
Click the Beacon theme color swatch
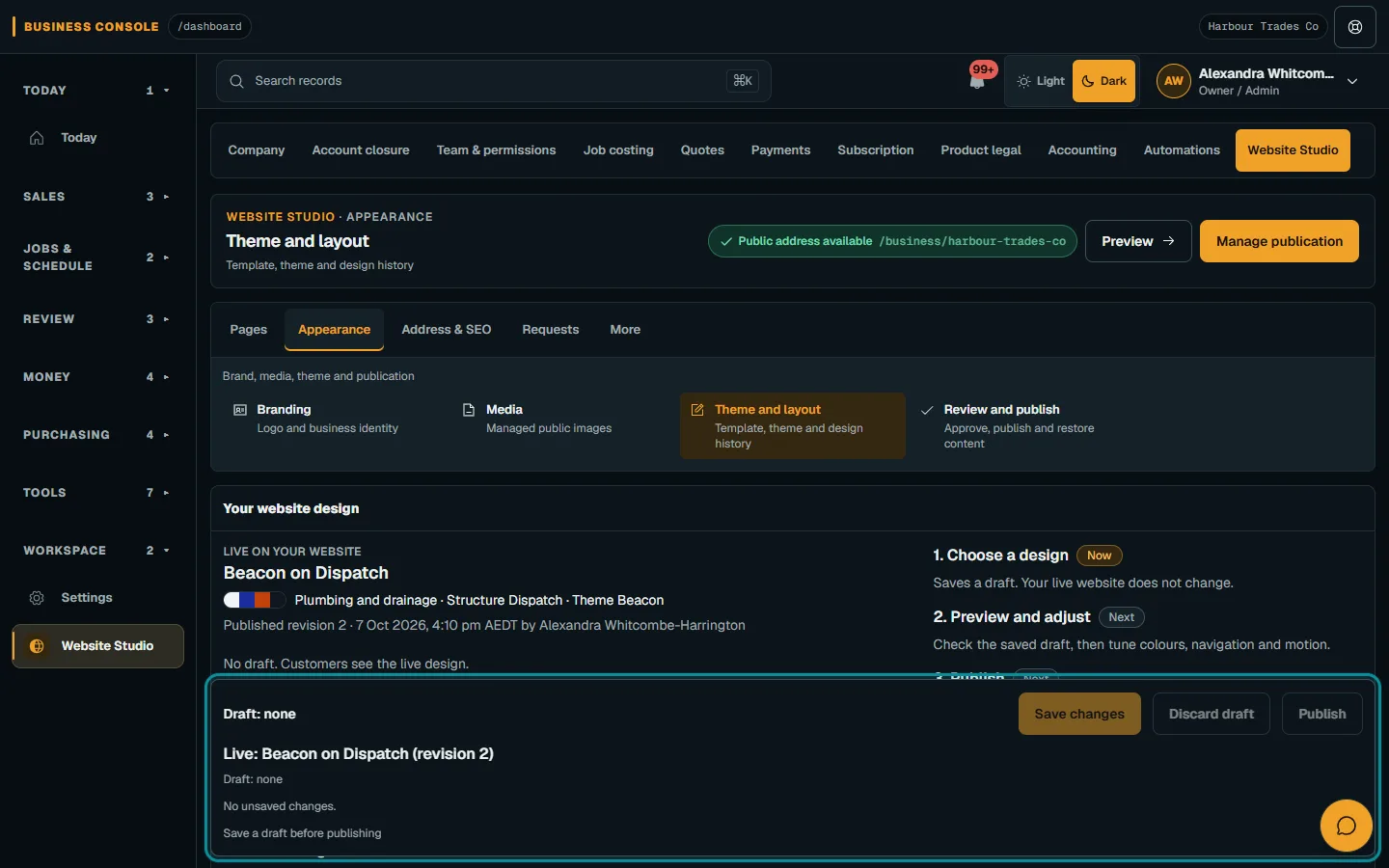[255, 600]
